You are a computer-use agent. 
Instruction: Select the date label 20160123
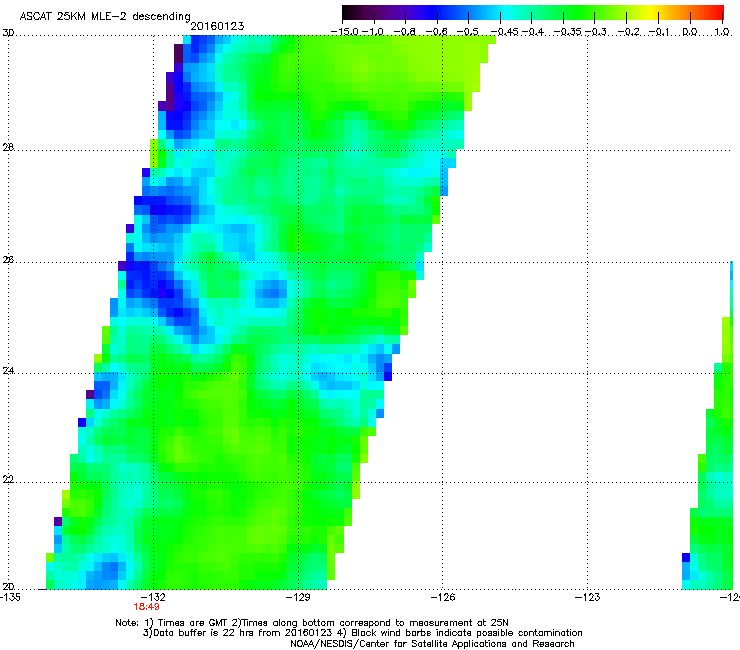point(217,26)
